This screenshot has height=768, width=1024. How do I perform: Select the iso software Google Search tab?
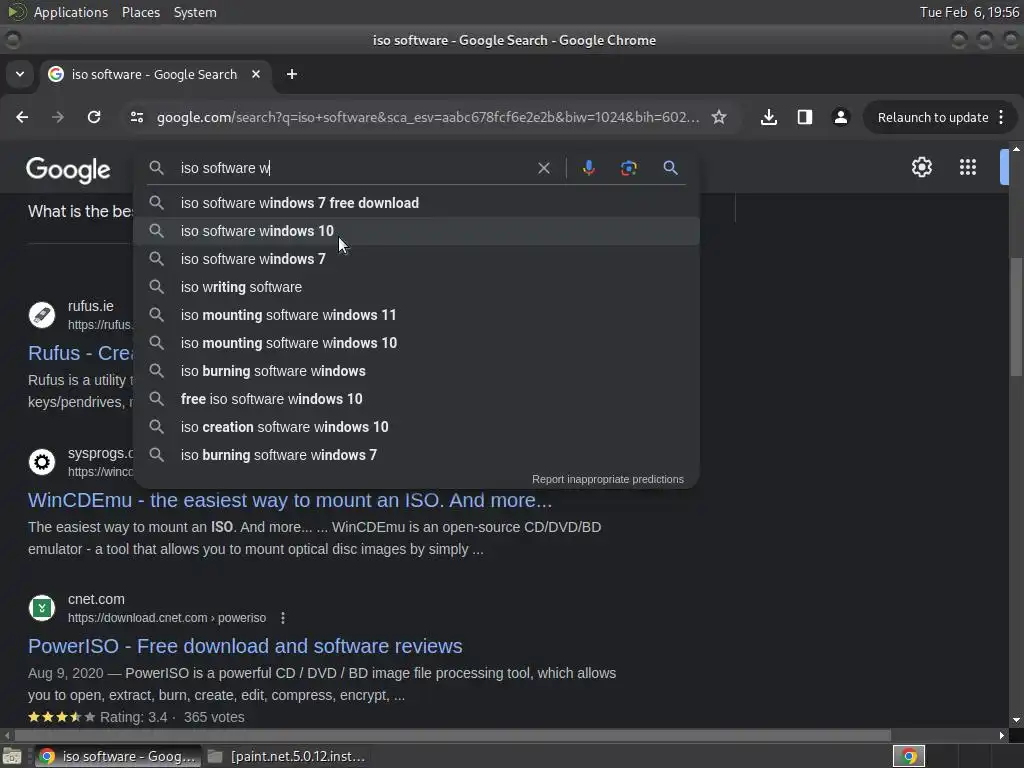[x=154, y=74]
